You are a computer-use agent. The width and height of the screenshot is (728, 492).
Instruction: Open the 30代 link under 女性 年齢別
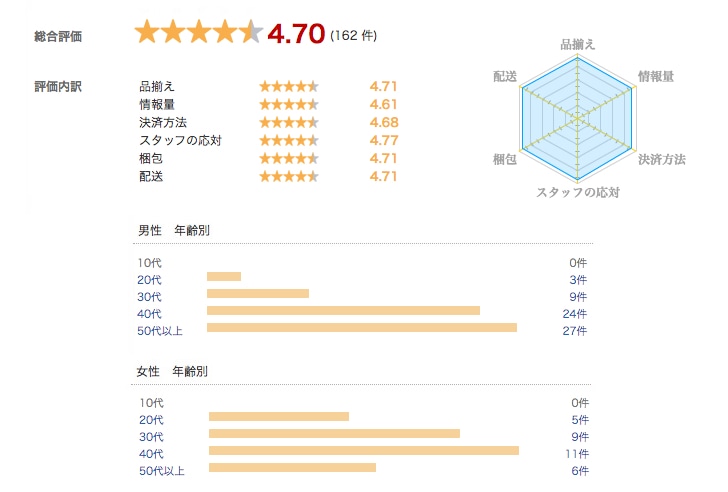[150, 436]
